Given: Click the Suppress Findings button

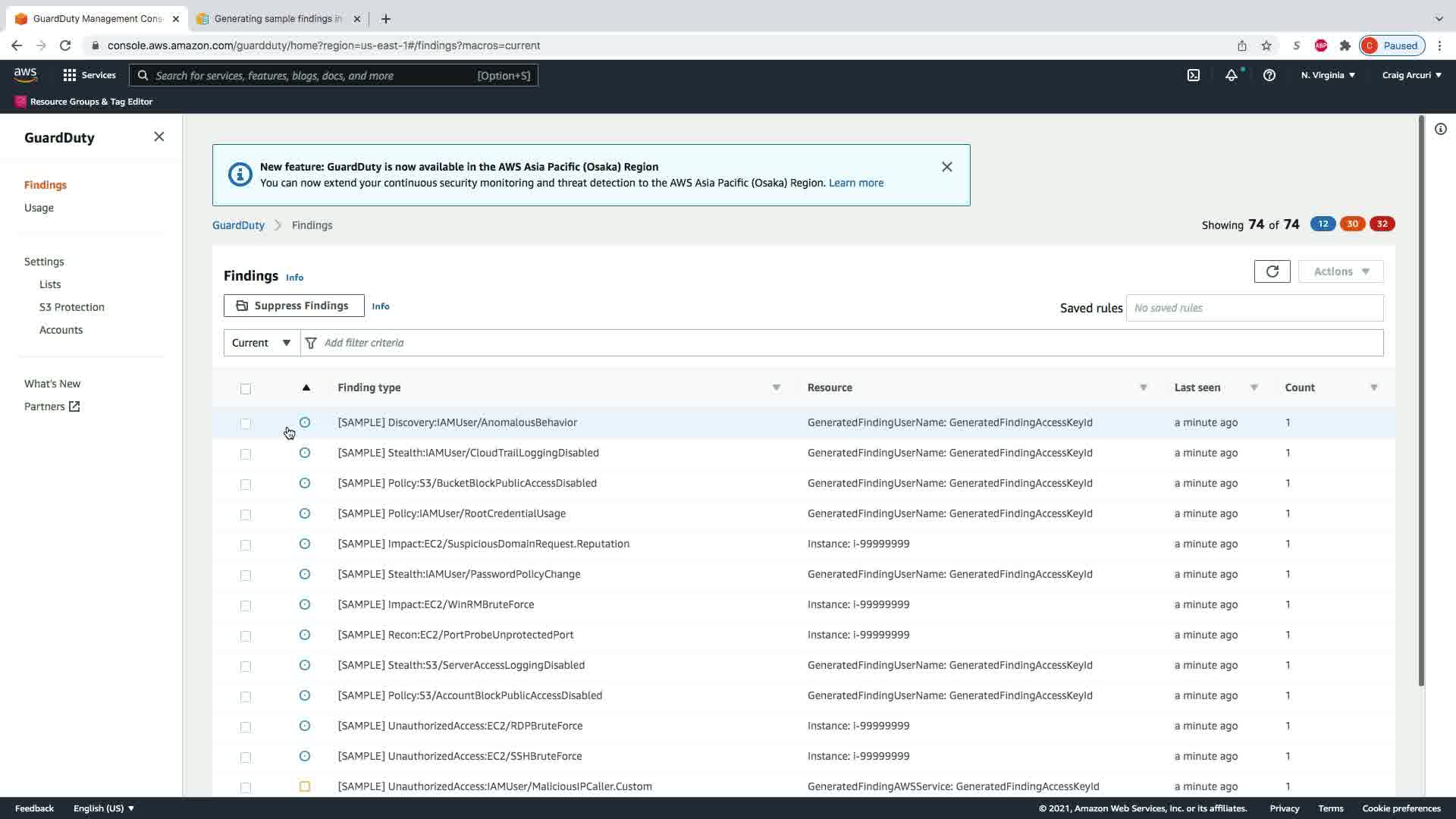Looking at the screenshot, I should tap(293, 306).
